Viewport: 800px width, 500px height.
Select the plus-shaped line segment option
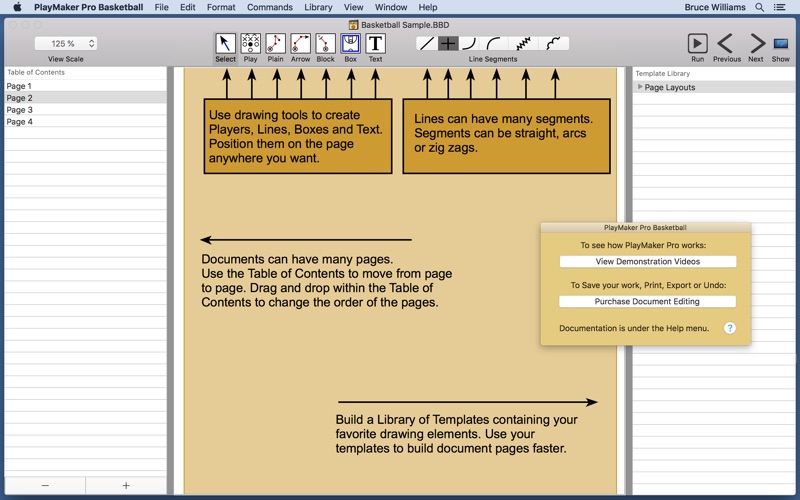[448, 44]
